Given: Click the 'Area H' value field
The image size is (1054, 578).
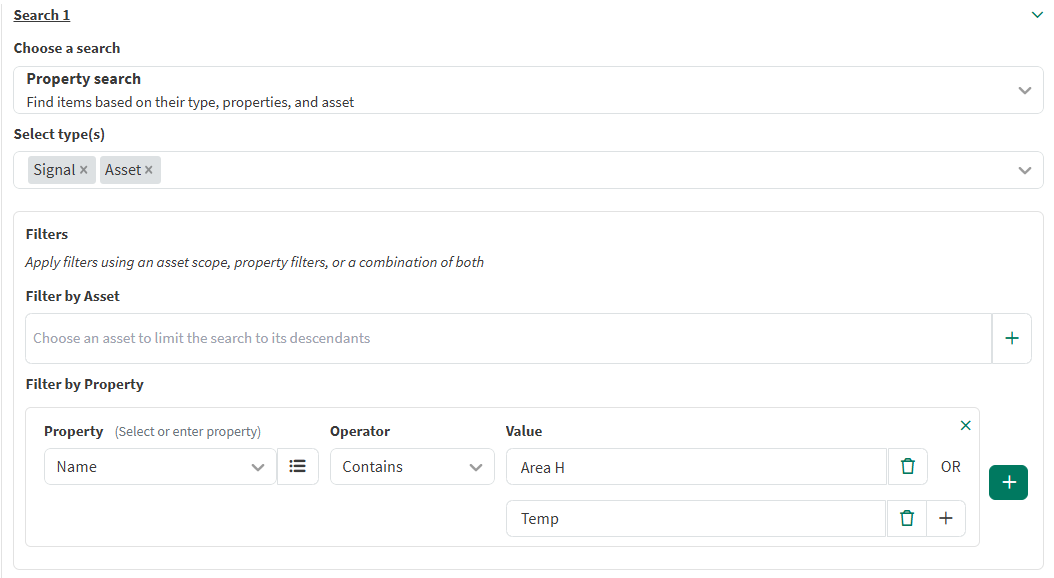Looking at the screenshot, I should (696, 467).
